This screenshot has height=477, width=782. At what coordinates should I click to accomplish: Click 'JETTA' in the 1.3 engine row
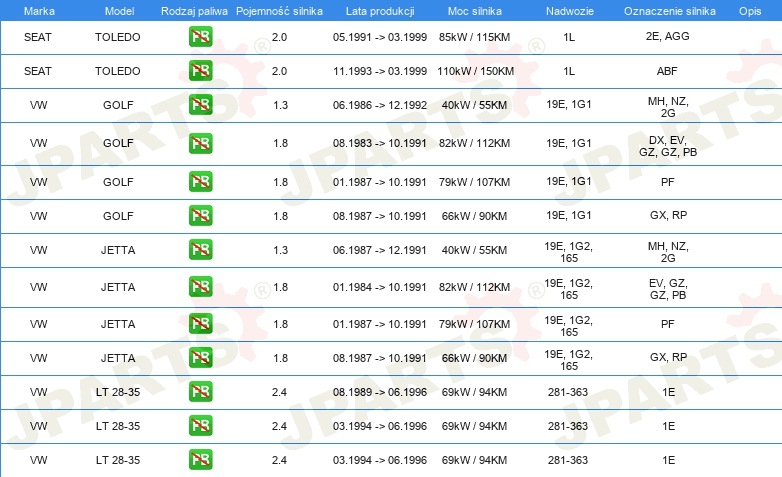point(118,250)
